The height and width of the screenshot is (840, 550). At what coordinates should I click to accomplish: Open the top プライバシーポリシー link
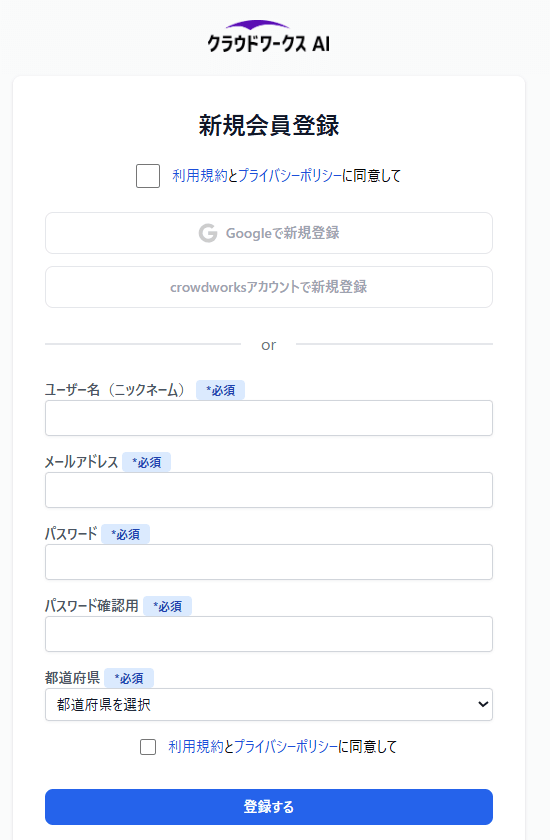pyautogui.click(x=289, y=176)
